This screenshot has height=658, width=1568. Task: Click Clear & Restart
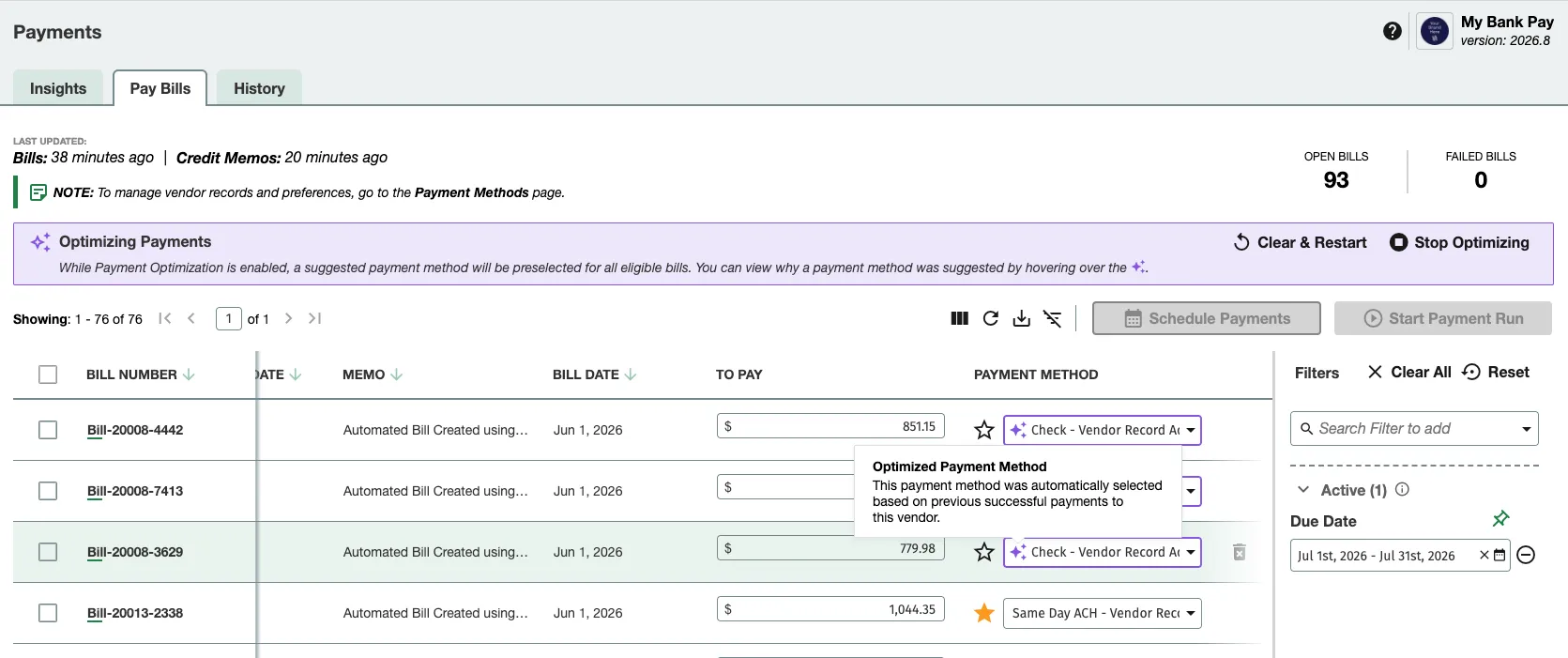[1300, 242]
